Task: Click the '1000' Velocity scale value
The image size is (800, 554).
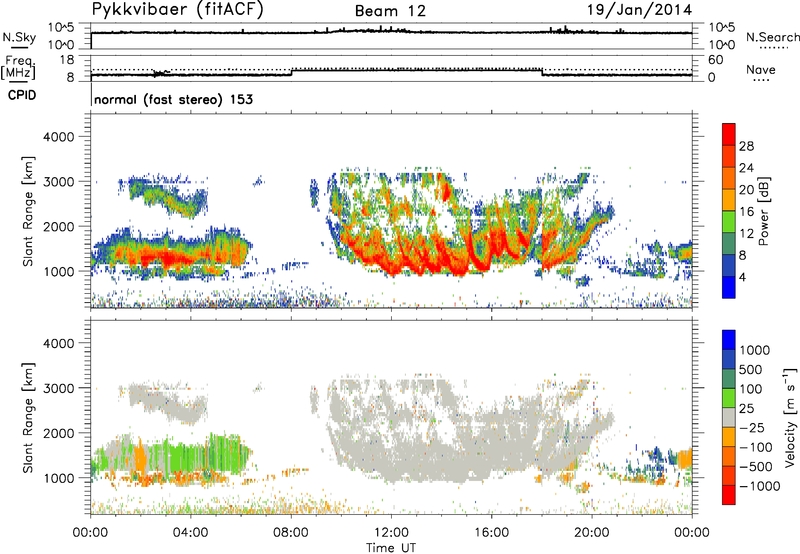Action: pos(755,350)
